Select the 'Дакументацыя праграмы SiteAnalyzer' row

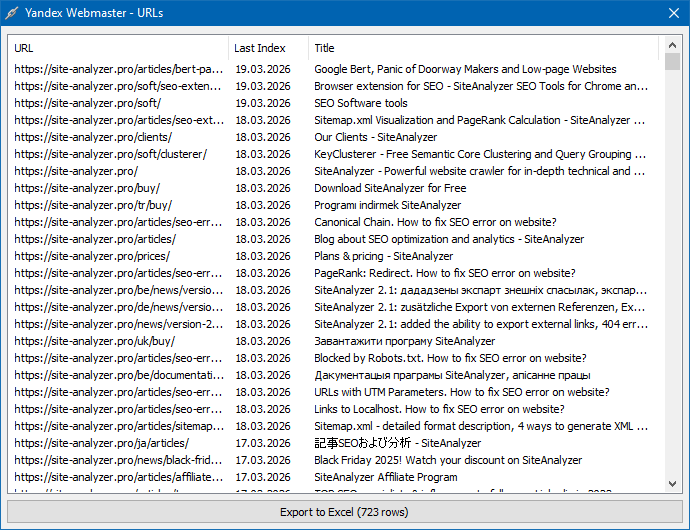coord(336,375)
